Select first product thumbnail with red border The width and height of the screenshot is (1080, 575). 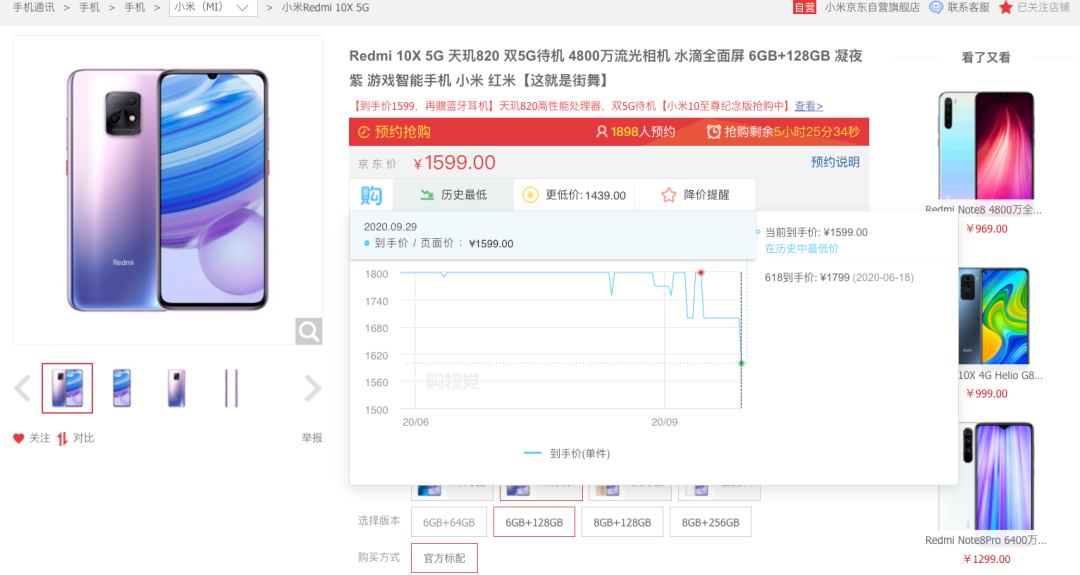[67, 388]
